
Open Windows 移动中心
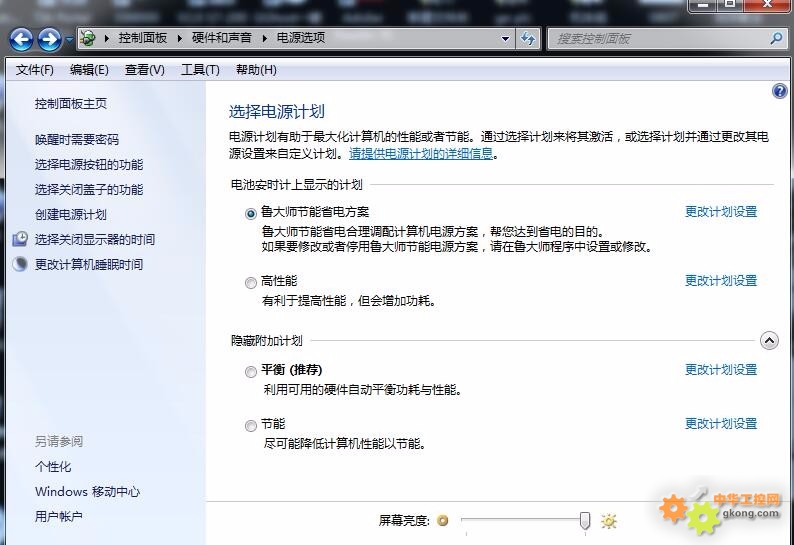point(88,492)
